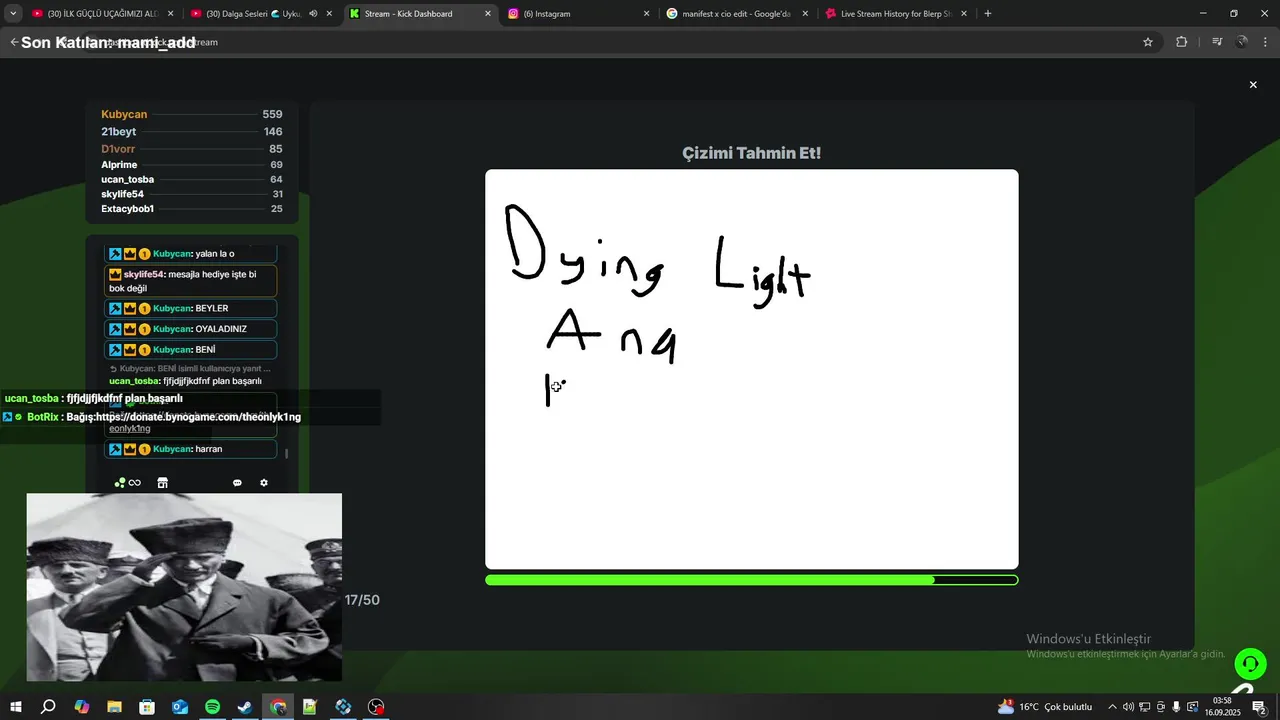This screenshot has width=1280, height=720.
Task: Open Steam from the taskbar
Action: coord(245,707)
